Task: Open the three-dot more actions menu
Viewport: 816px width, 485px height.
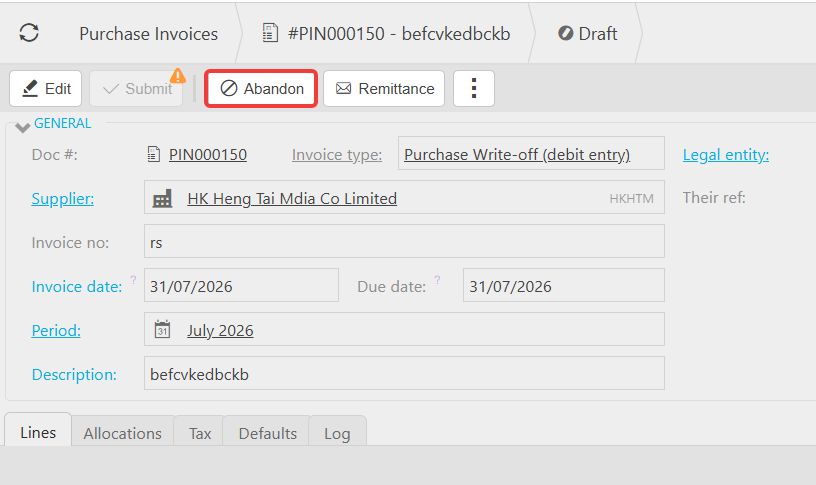Action: pos(474,88)
